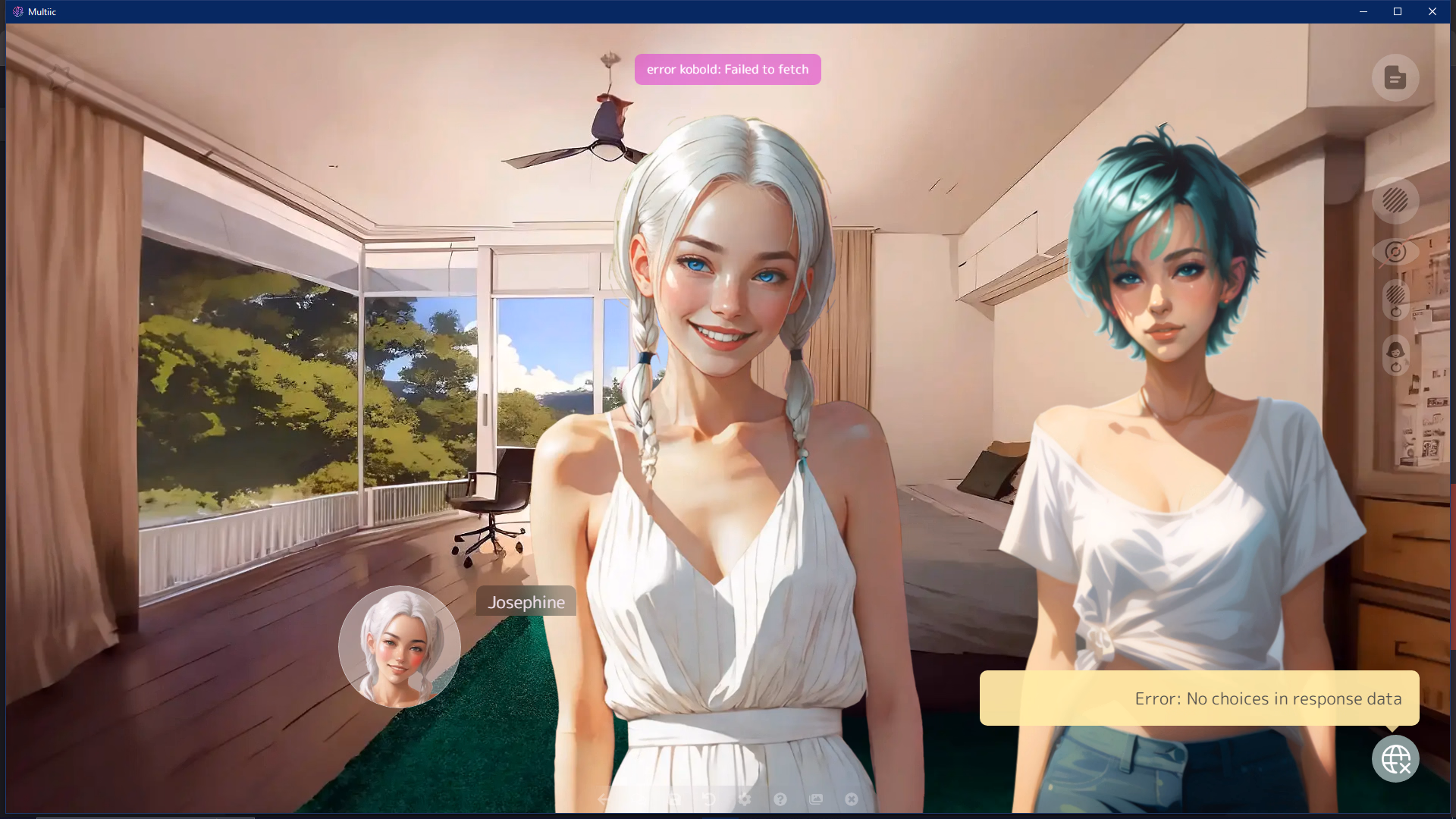The height and width of the screenshot is (819, 1456).
Task: Open the document log icon at top right
Action: coord(1395,77)
